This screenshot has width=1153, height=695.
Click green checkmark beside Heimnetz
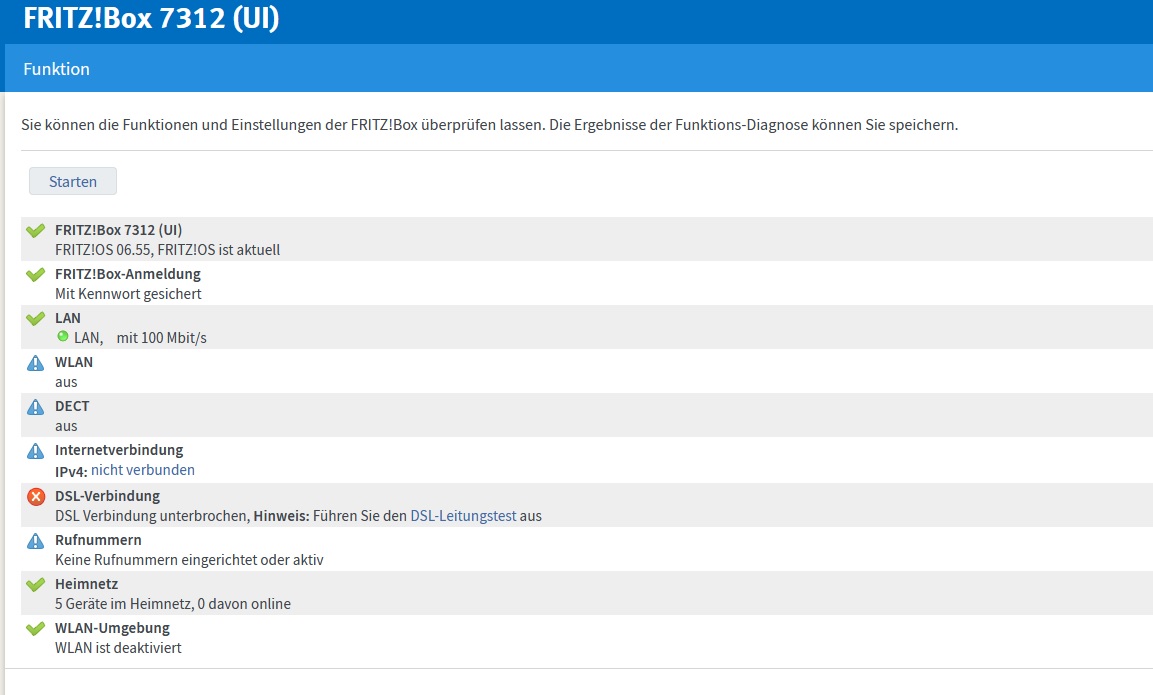(35, 585)
